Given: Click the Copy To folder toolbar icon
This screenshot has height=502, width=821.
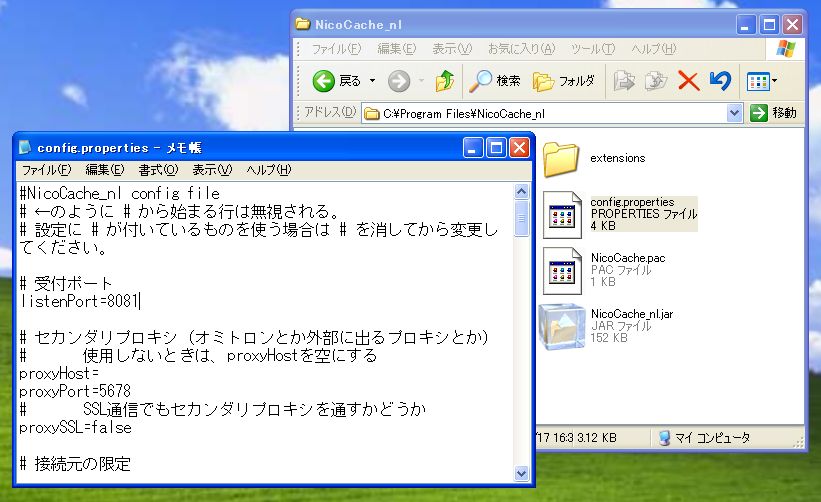Looking at the screenshot, I should [656, 81].
